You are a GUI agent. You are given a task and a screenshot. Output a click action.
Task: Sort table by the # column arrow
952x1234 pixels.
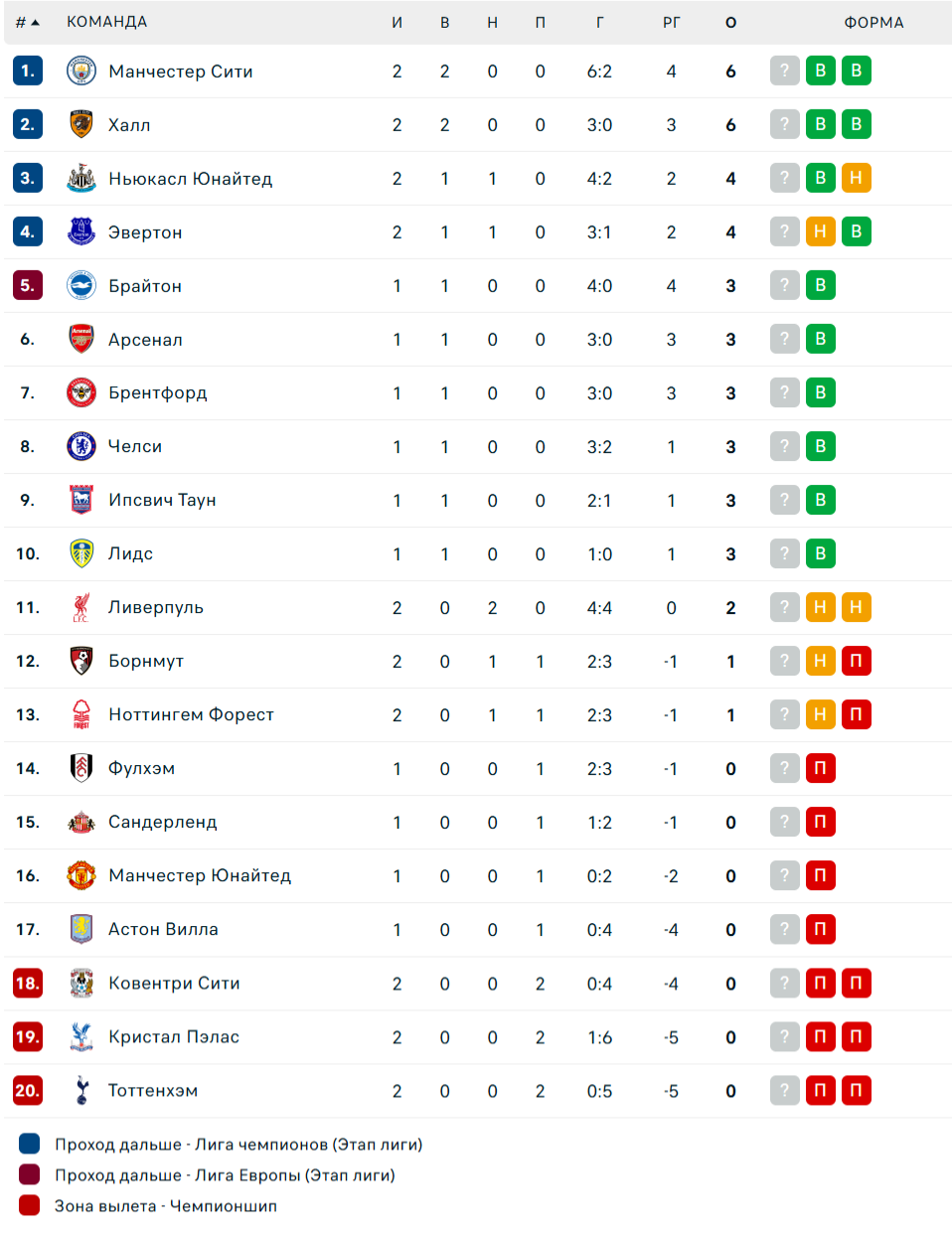28,22
